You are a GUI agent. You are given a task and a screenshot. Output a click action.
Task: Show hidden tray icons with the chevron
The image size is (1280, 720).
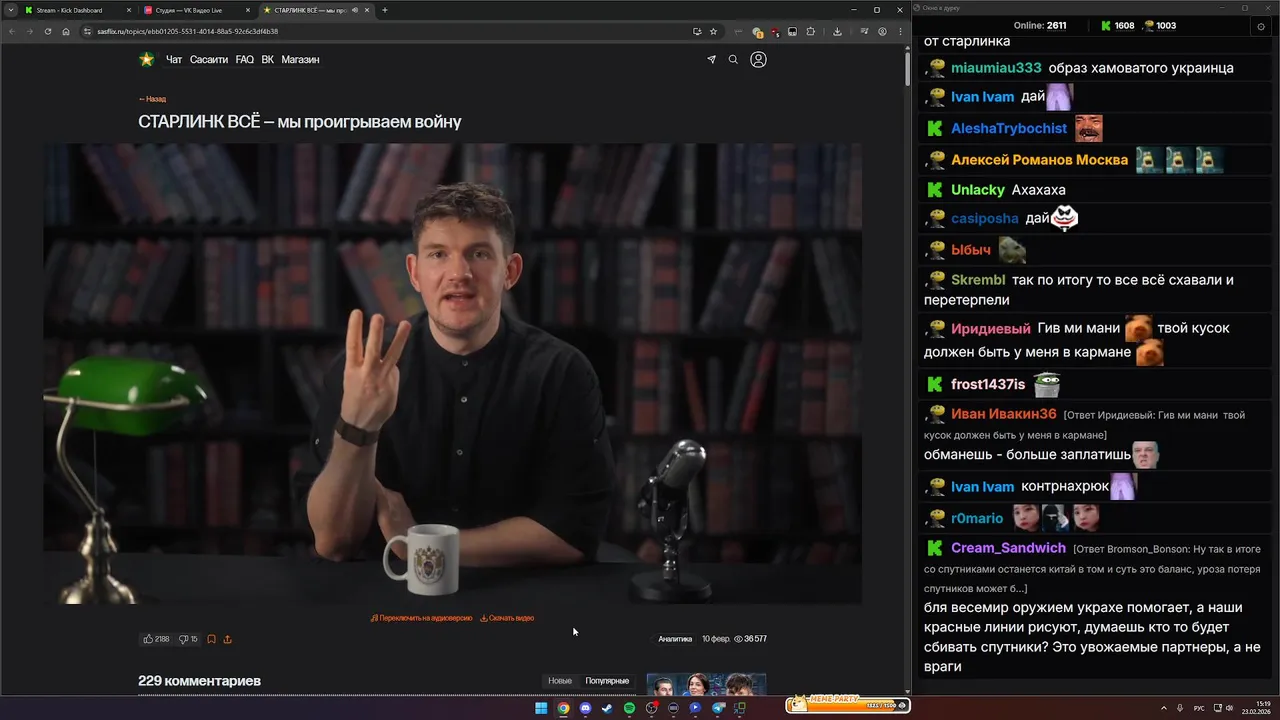[1165, 708]
